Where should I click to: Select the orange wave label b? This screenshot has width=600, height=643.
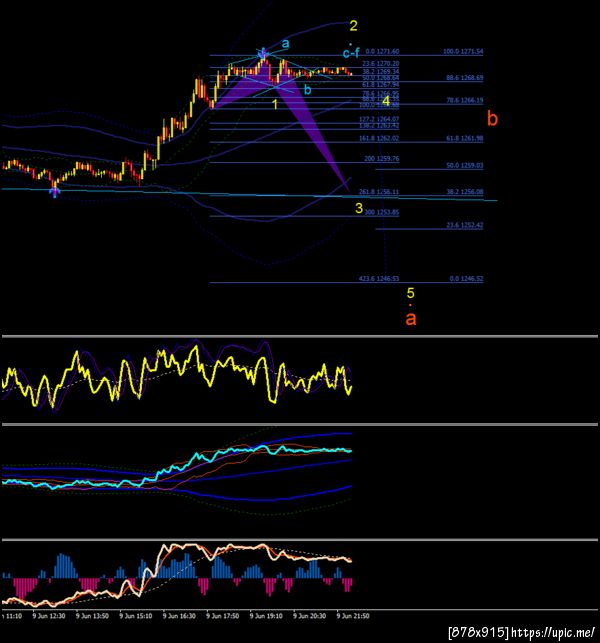pyautogui.click(x=492, y=119)
